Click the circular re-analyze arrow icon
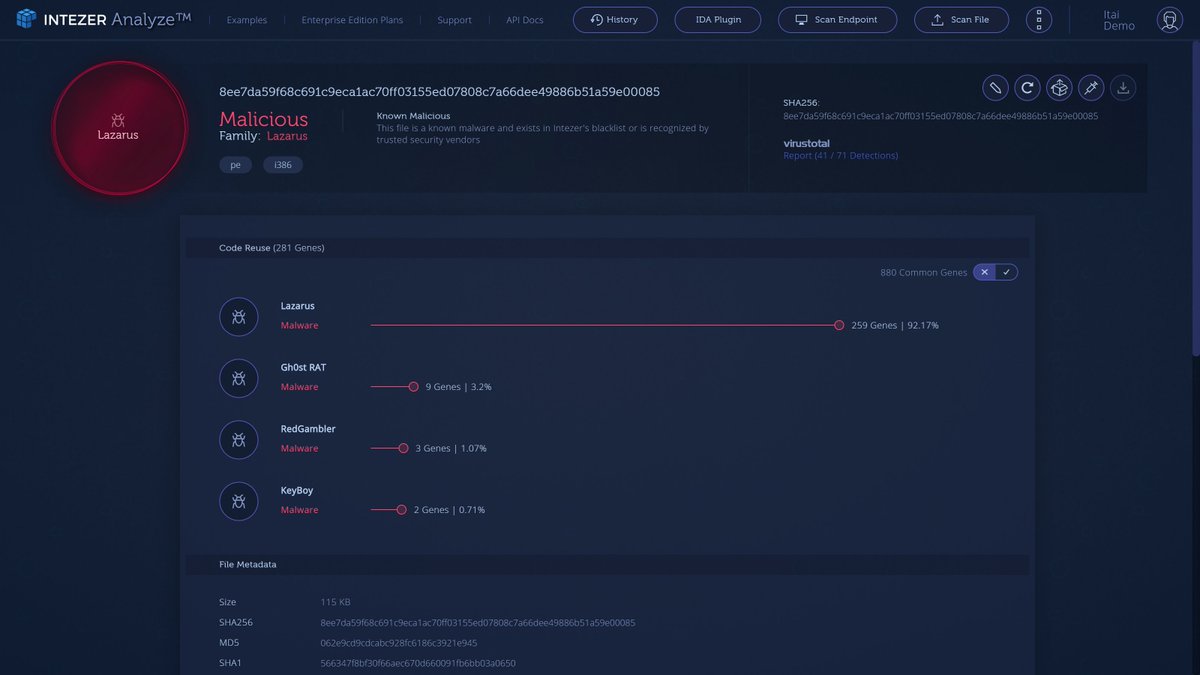 (x=1027, y=88)
